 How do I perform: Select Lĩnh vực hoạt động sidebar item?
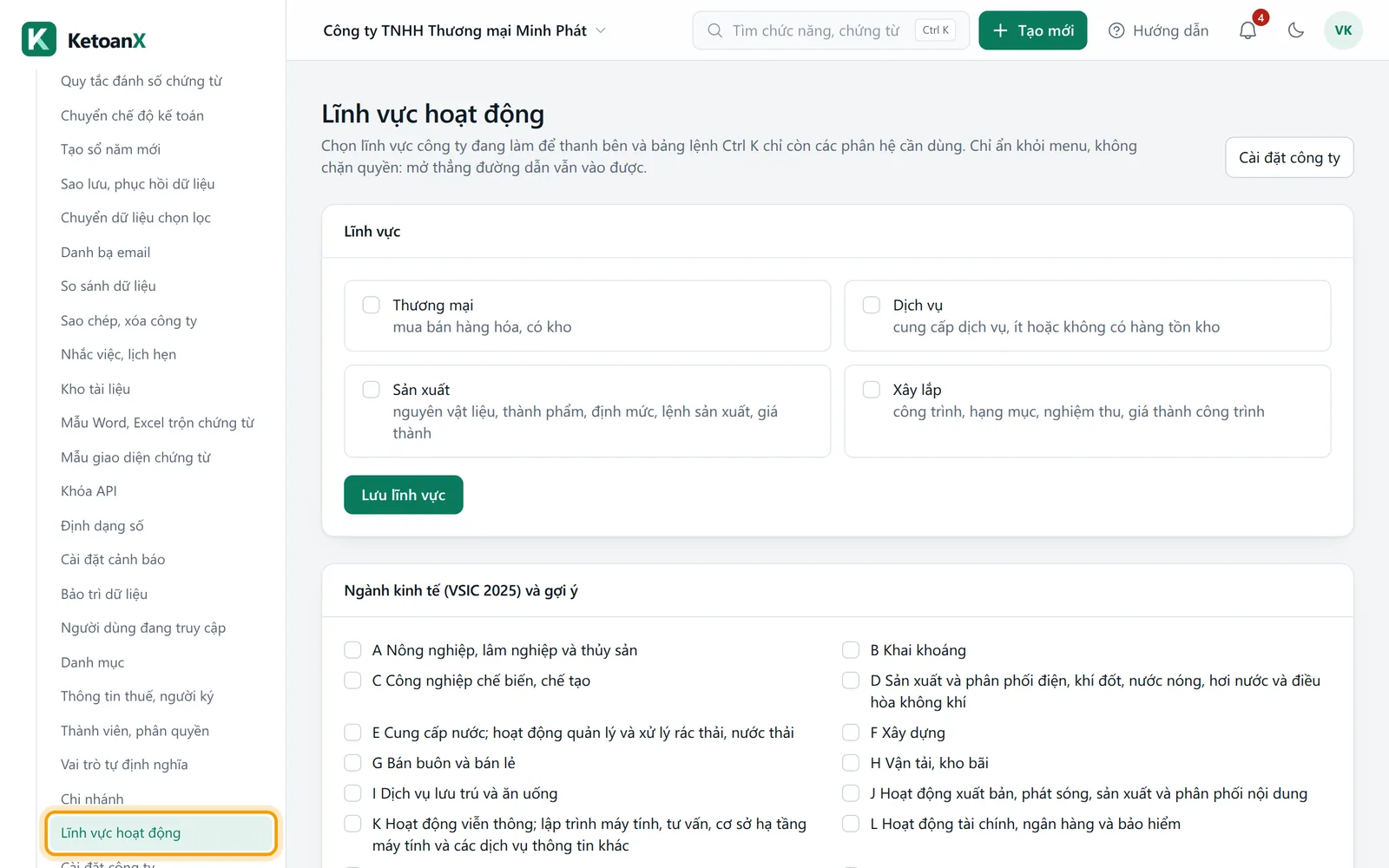[161, 833]
